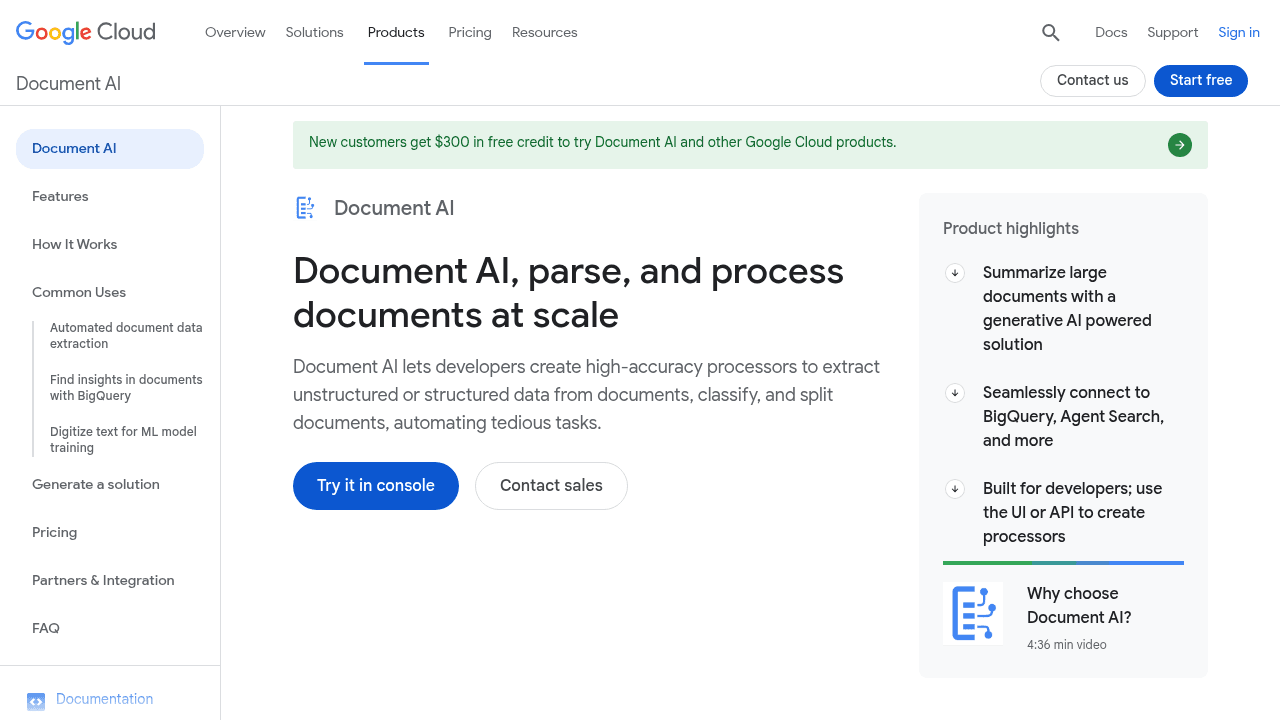This screenshot has height=720, width=1280.
Task: Open Partners & Integration sidebar link
Action: [103, 580]
